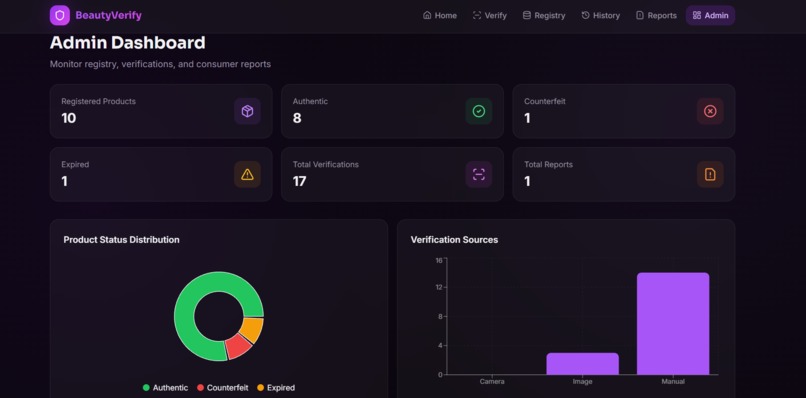The width and height of the screenshot is (806, 398).
Task: Click the BeautyVerify shield logo icon
Action: (x=60, y=15)
